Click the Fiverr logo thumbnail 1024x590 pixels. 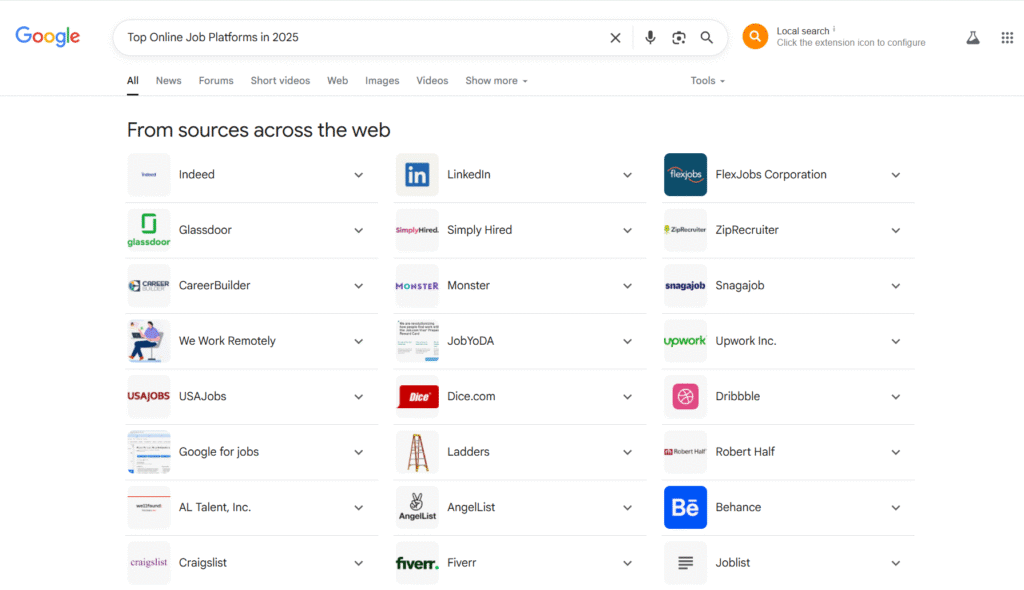[417, 563]
